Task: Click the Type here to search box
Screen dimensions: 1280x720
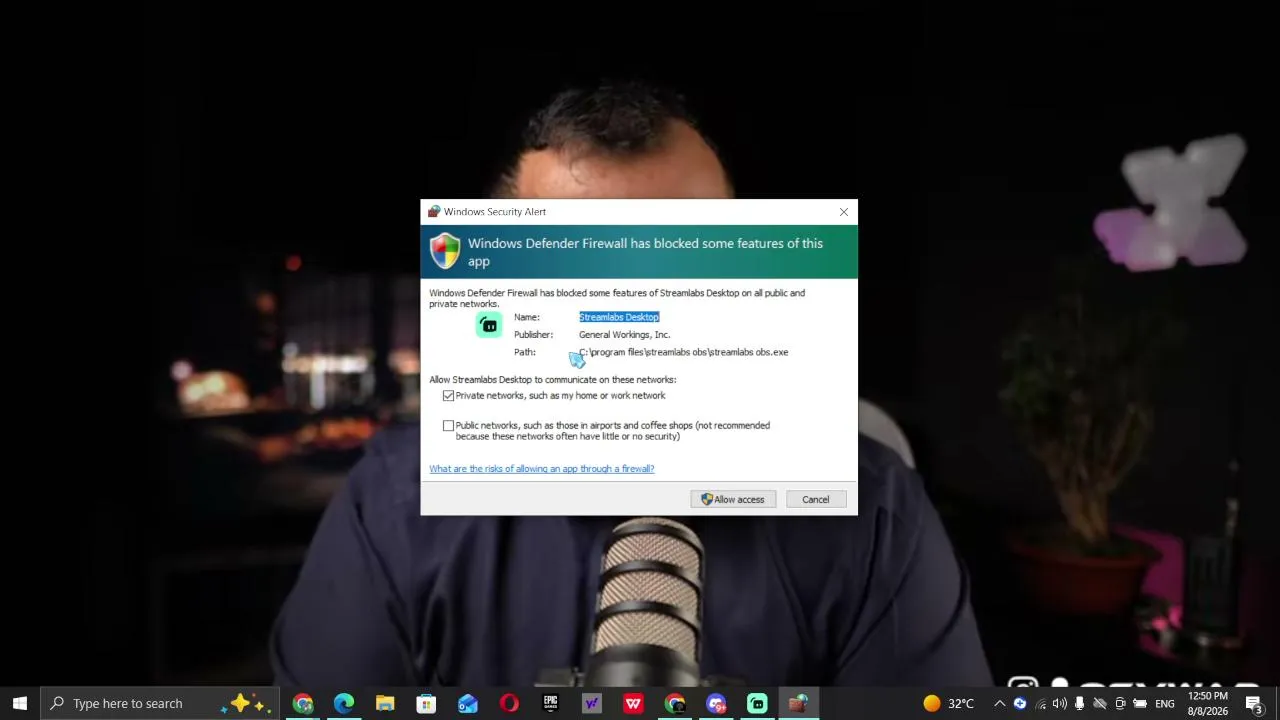Action: coord(160,703)
